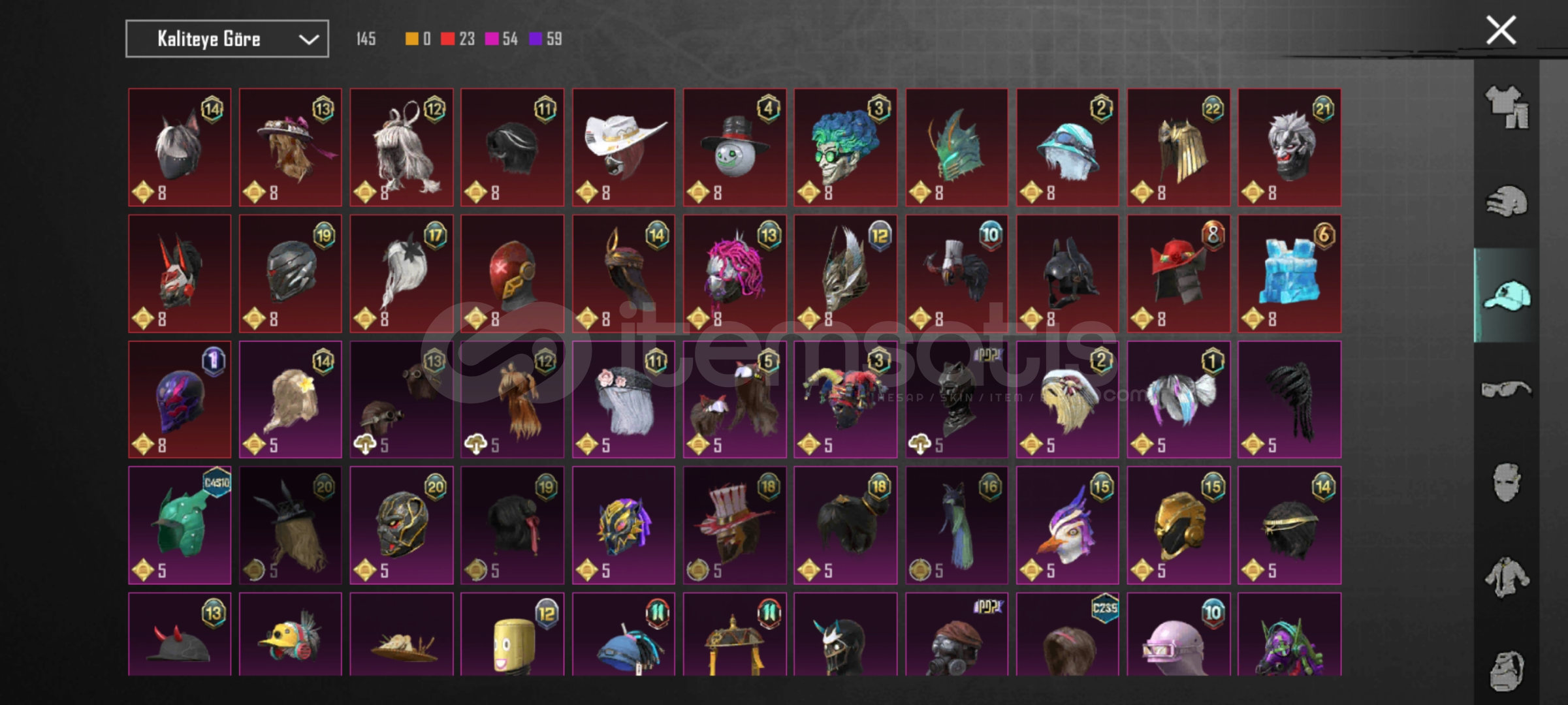Open the sunglasses category icon
The height and width of the screenshot is (705, 1568).
(x=1507, y=389)
